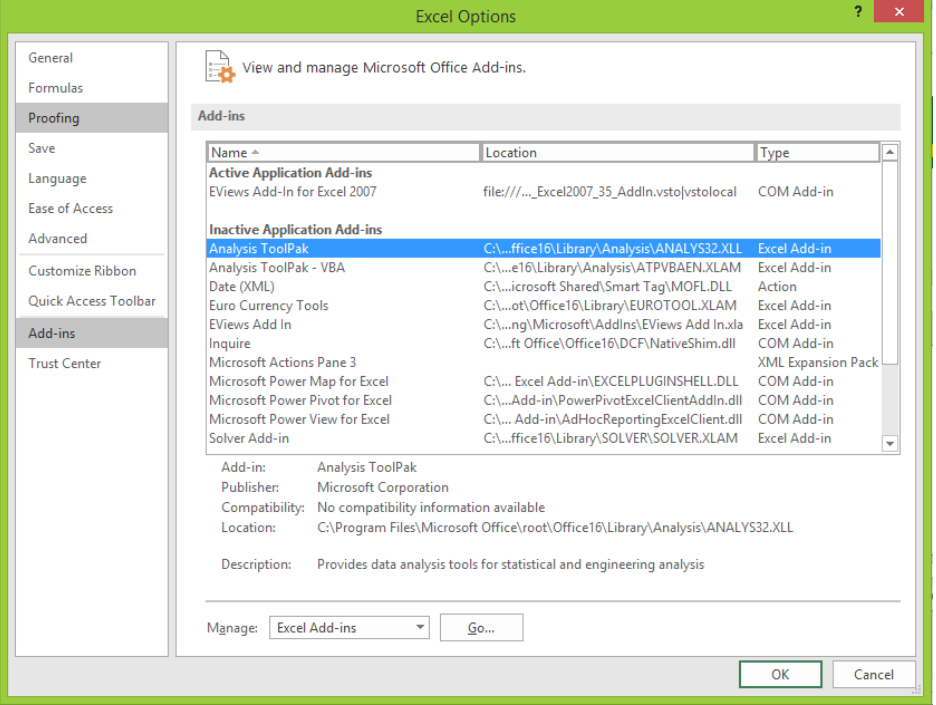The image size is (936, 705).
Task: Open the Formulas options category
Action: click(91, 88)
